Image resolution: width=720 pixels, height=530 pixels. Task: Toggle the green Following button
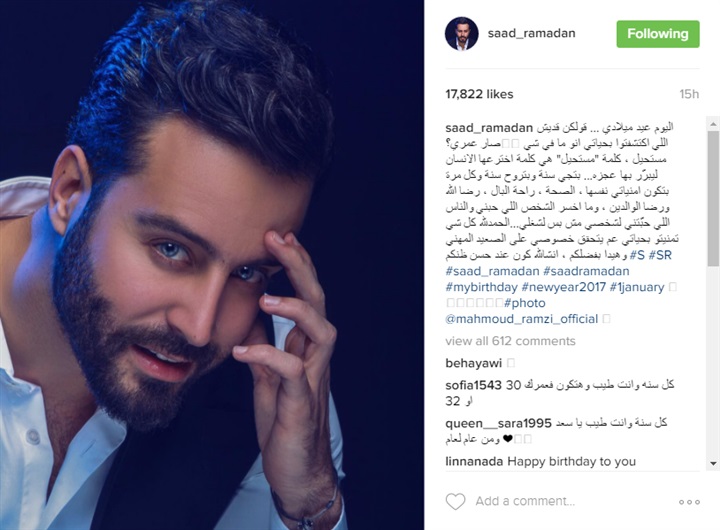tap(658, 34)
